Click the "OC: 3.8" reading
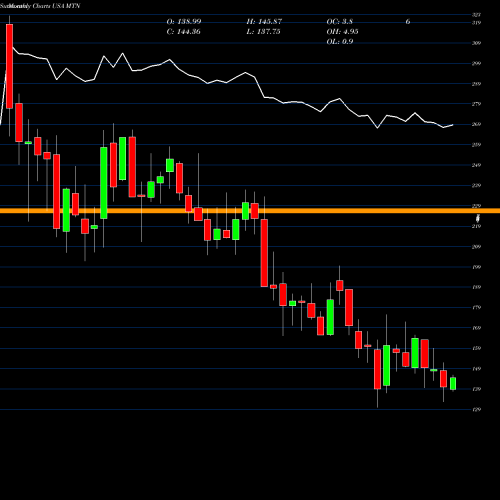The height and width of the screenshot is (500, 500). [339, 22]
